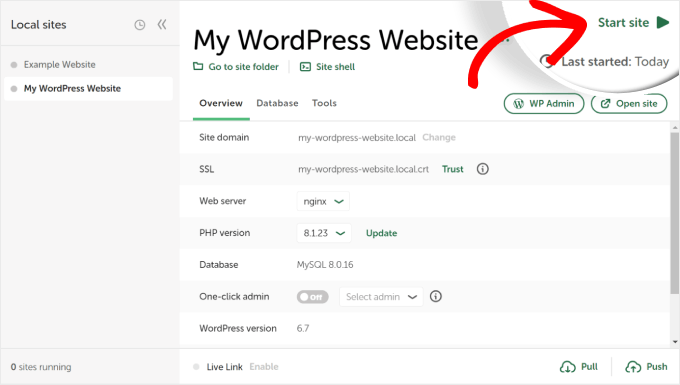
Task: Click Enable next to Live Link
Action: coord(264,367)
